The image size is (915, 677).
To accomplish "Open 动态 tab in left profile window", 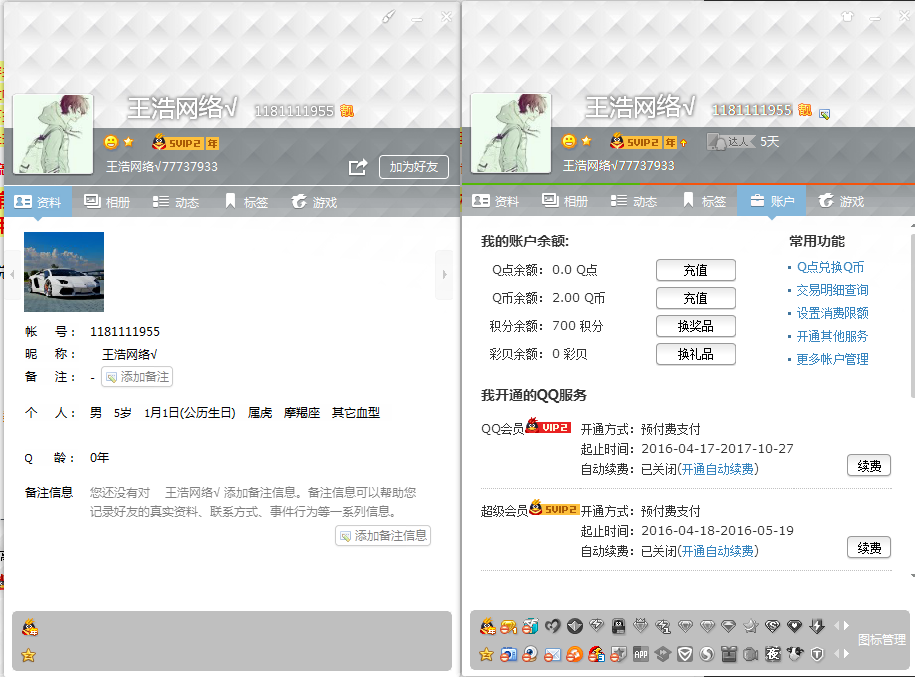I will tap(176, 202).
